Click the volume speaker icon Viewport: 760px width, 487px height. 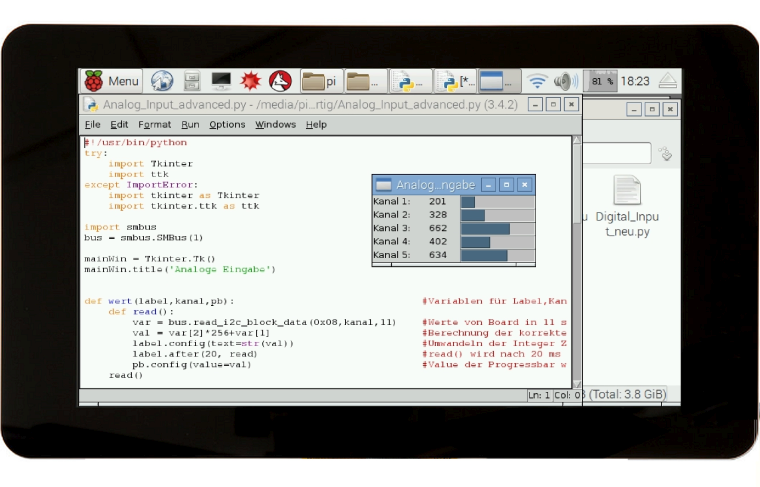[565, 81]
